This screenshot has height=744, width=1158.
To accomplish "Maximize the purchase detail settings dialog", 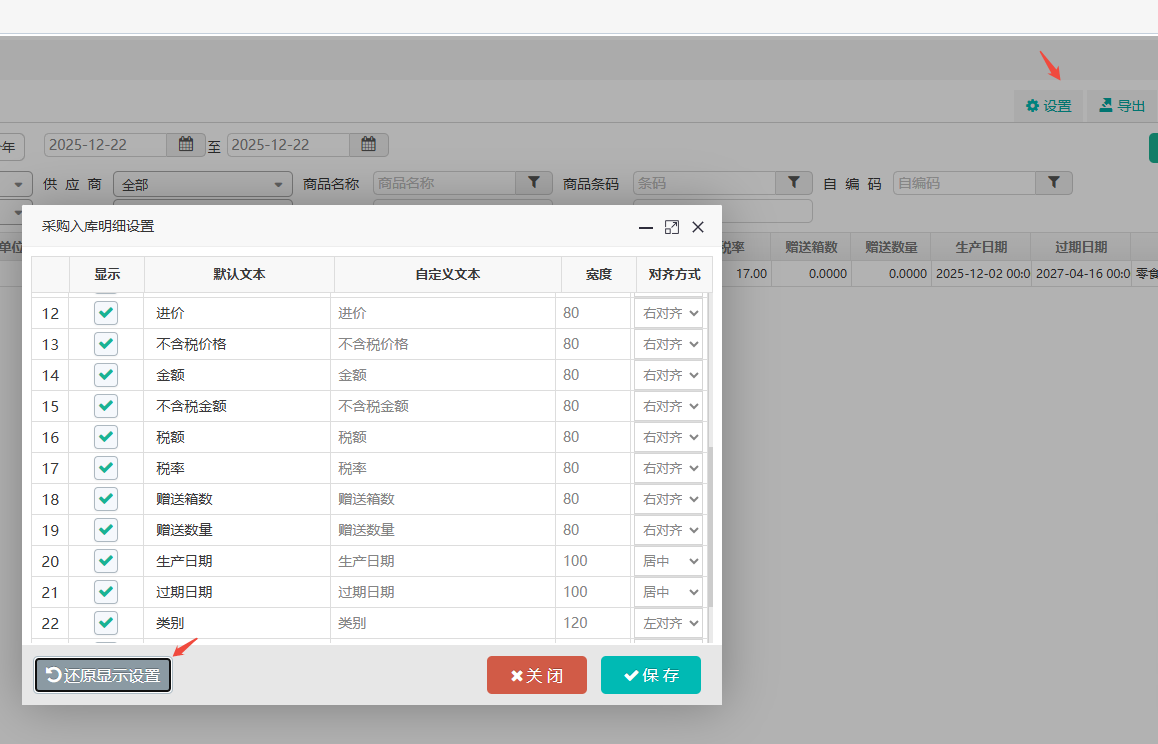I will (672, 227).
